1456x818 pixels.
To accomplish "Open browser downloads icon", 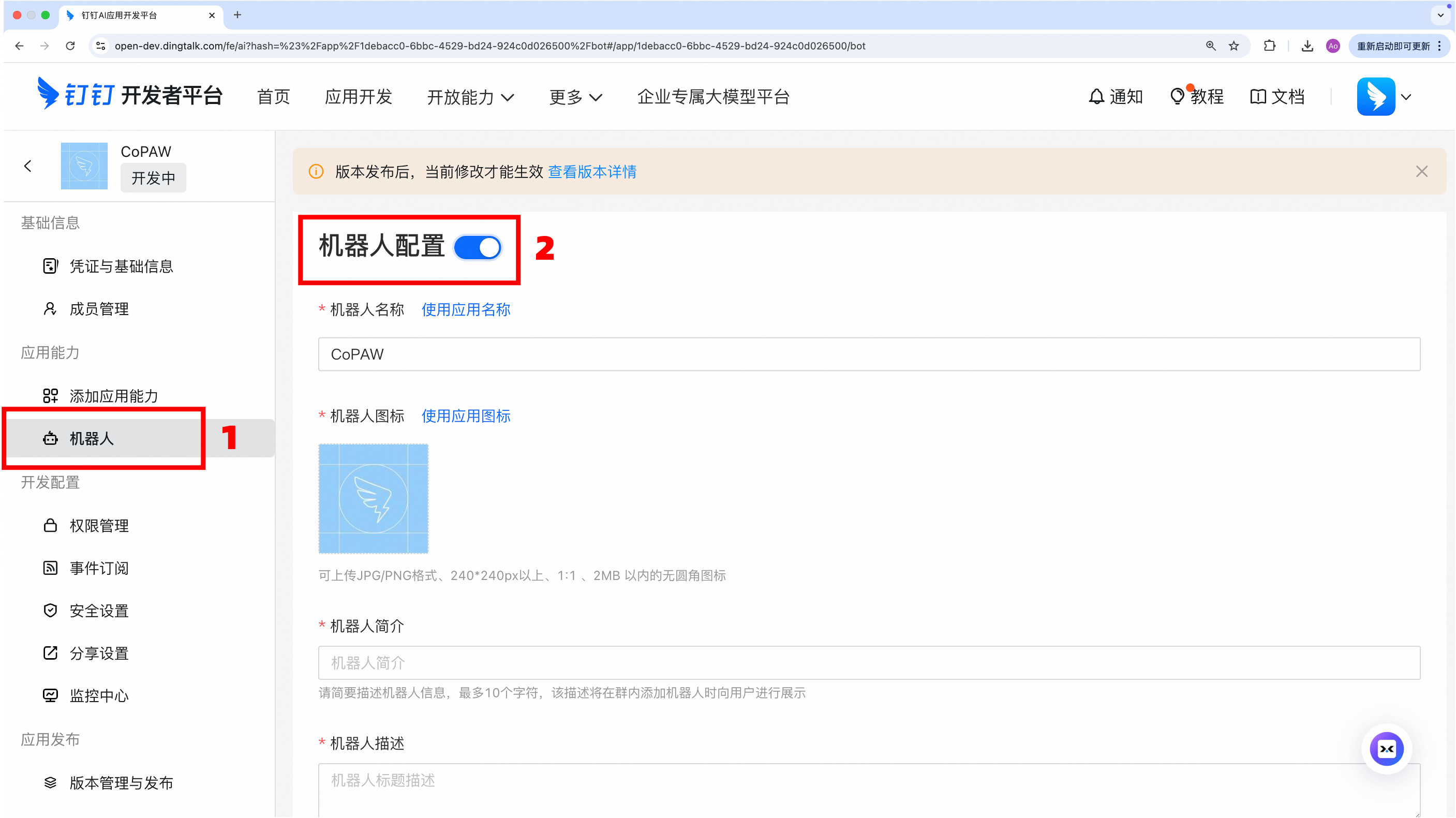I will (x=1308, y=46).
